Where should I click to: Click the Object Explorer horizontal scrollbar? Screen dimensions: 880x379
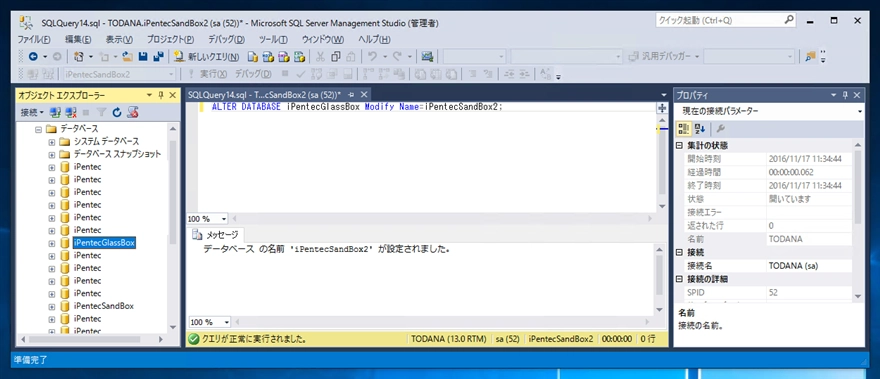(x=91, y=340)
